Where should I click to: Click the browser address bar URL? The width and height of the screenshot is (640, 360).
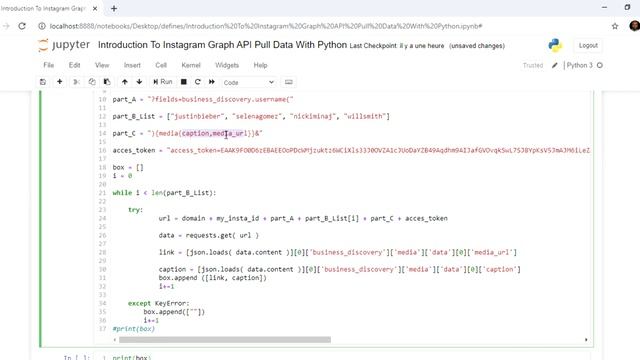tap(266, 26)
